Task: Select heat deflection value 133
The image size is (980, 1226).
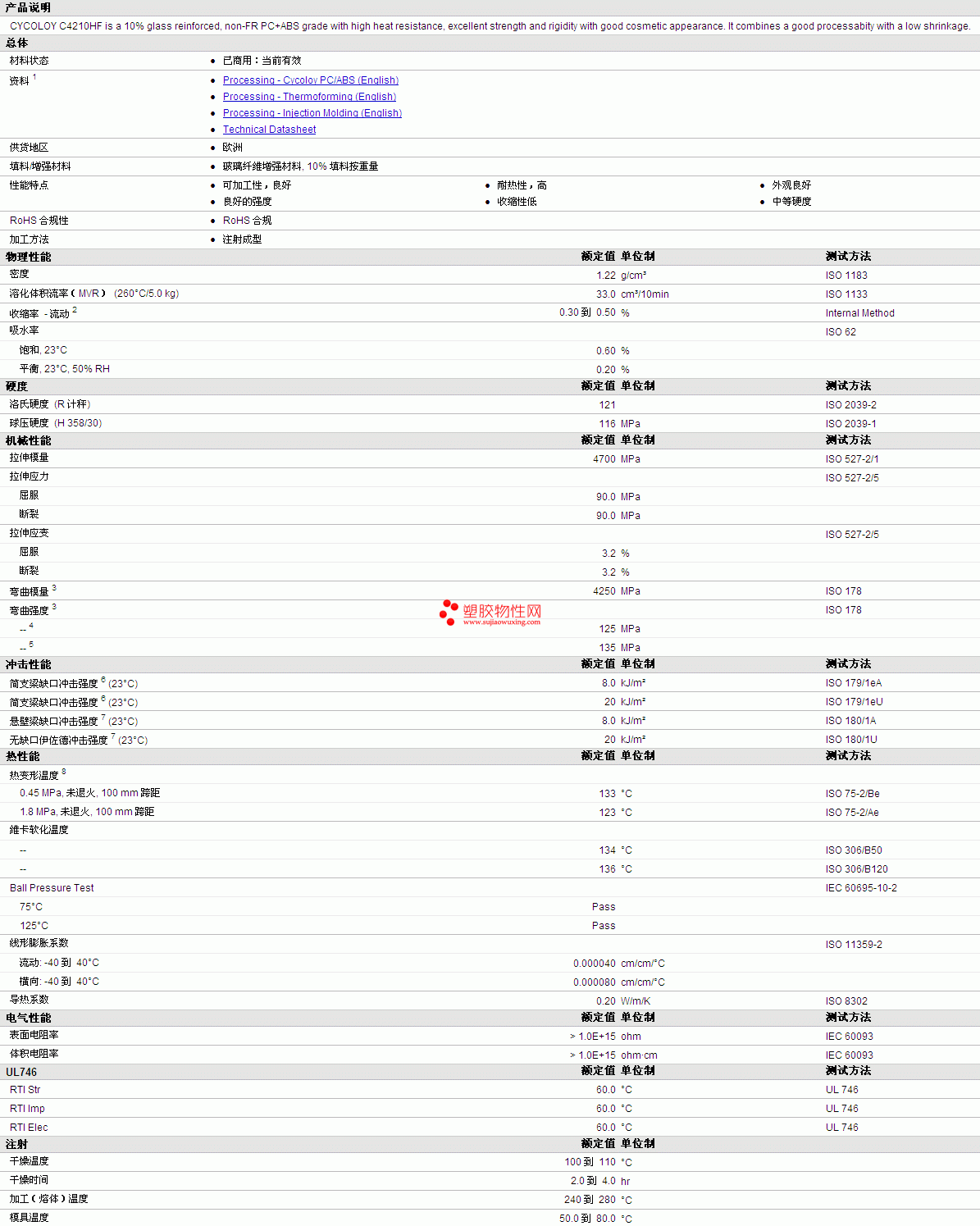Action: pos(607,794)
